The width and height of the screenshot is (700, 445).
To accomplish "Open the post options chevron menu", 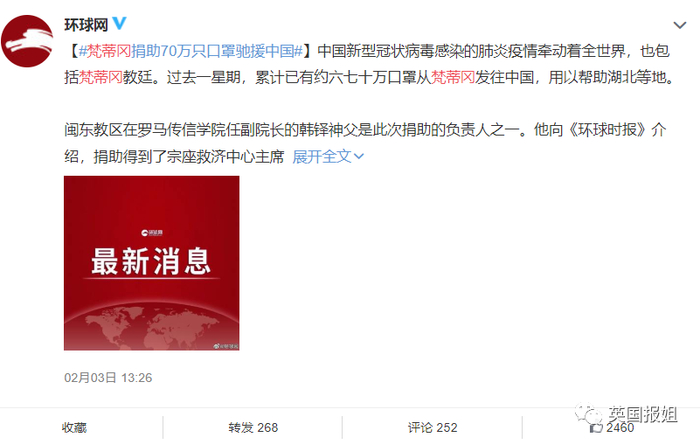I will (x=679, y=25).
